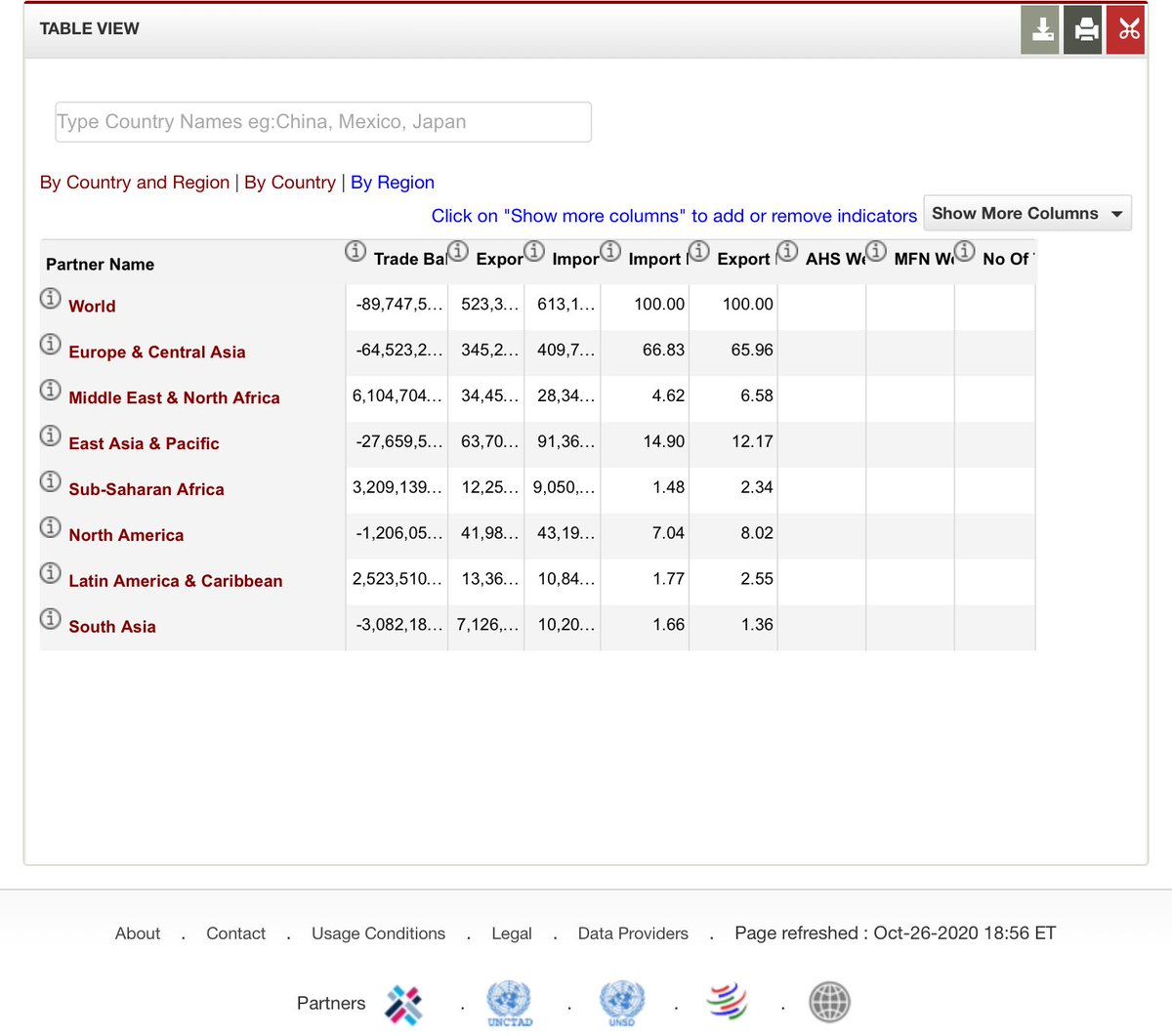Open the first partner logo in footer
The image size is (1172, 1036).
(403, 1004)
